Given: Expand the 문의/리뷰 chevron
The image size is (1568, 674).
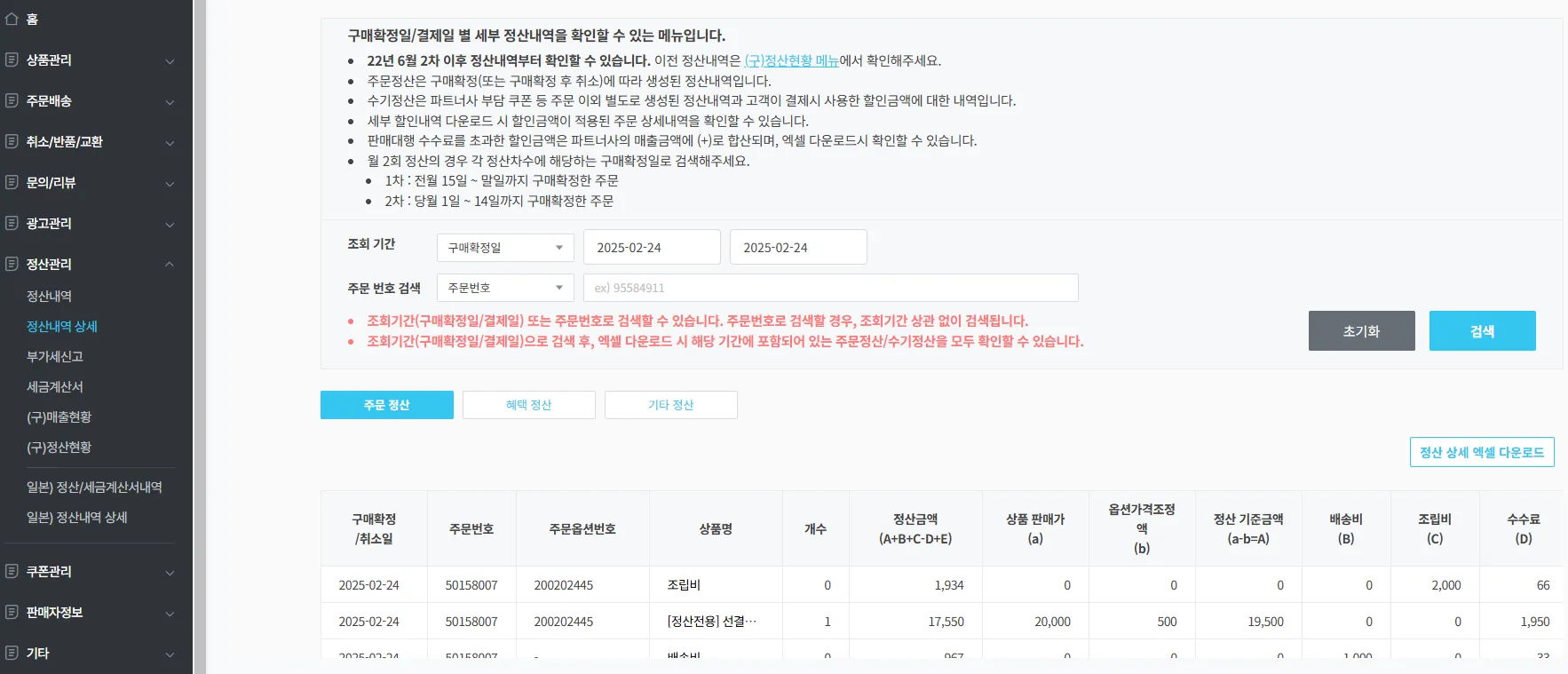Looking at the screenshot, I should pyautogui.click(x=170, y=184).
